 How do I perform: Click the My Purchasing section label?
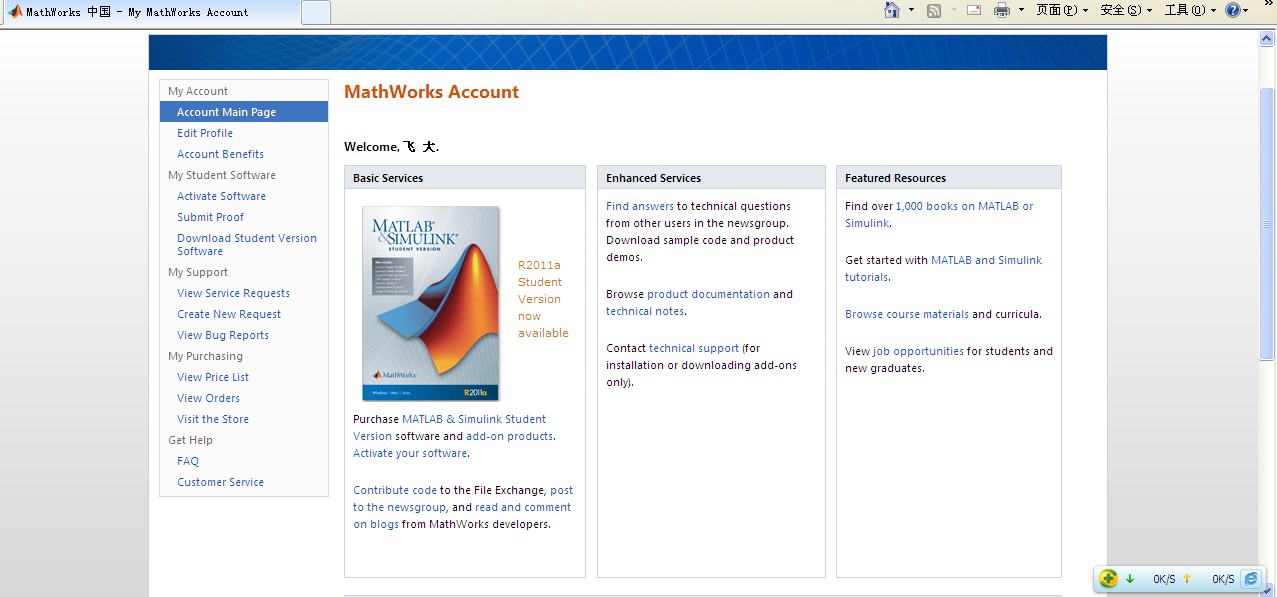pyautogui.click(x=205, y=356)
